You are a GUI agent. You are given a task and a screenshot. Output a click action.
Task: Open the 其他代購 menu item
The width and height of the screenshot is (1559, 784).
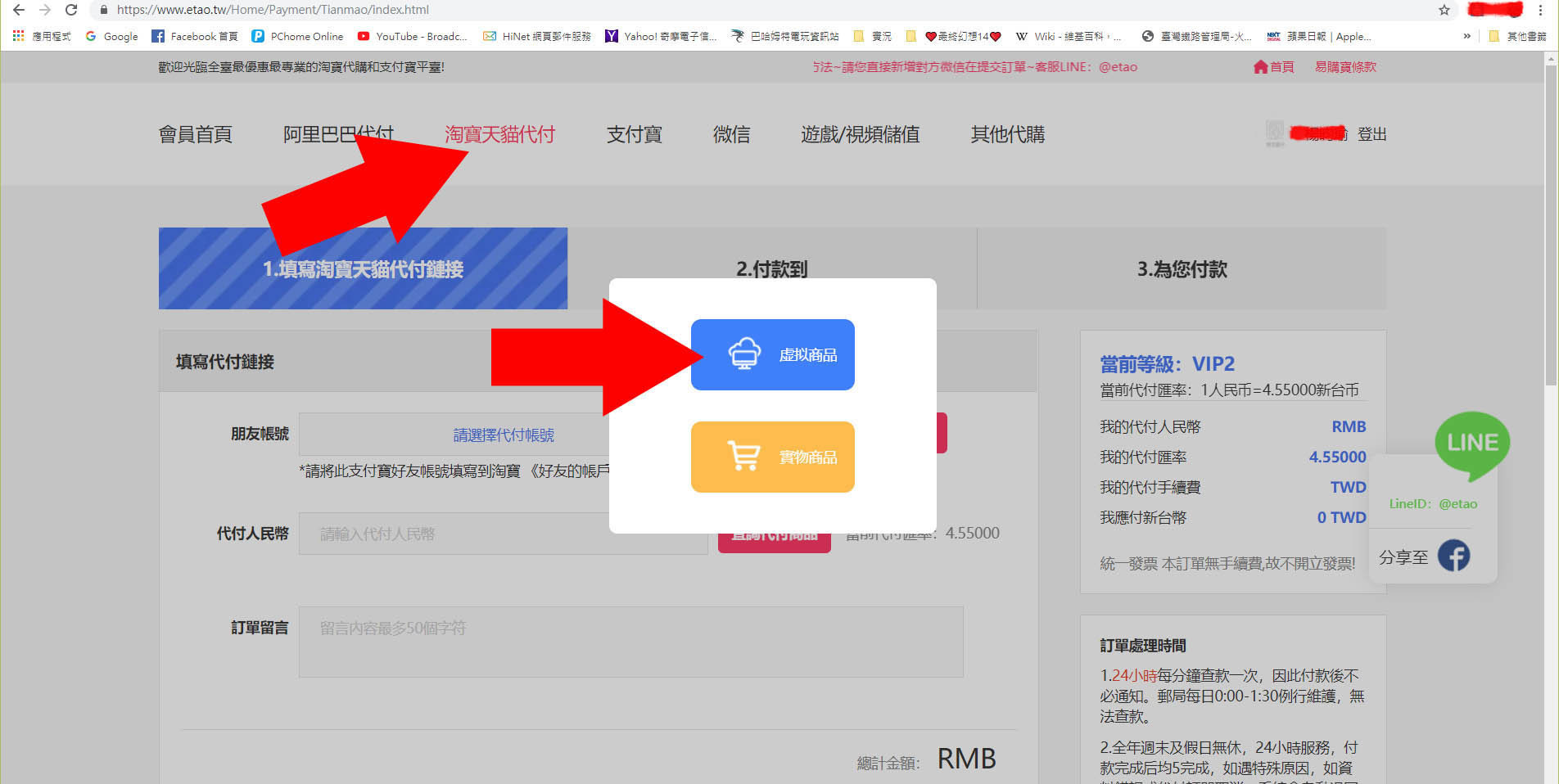(x=1007, y=134)
